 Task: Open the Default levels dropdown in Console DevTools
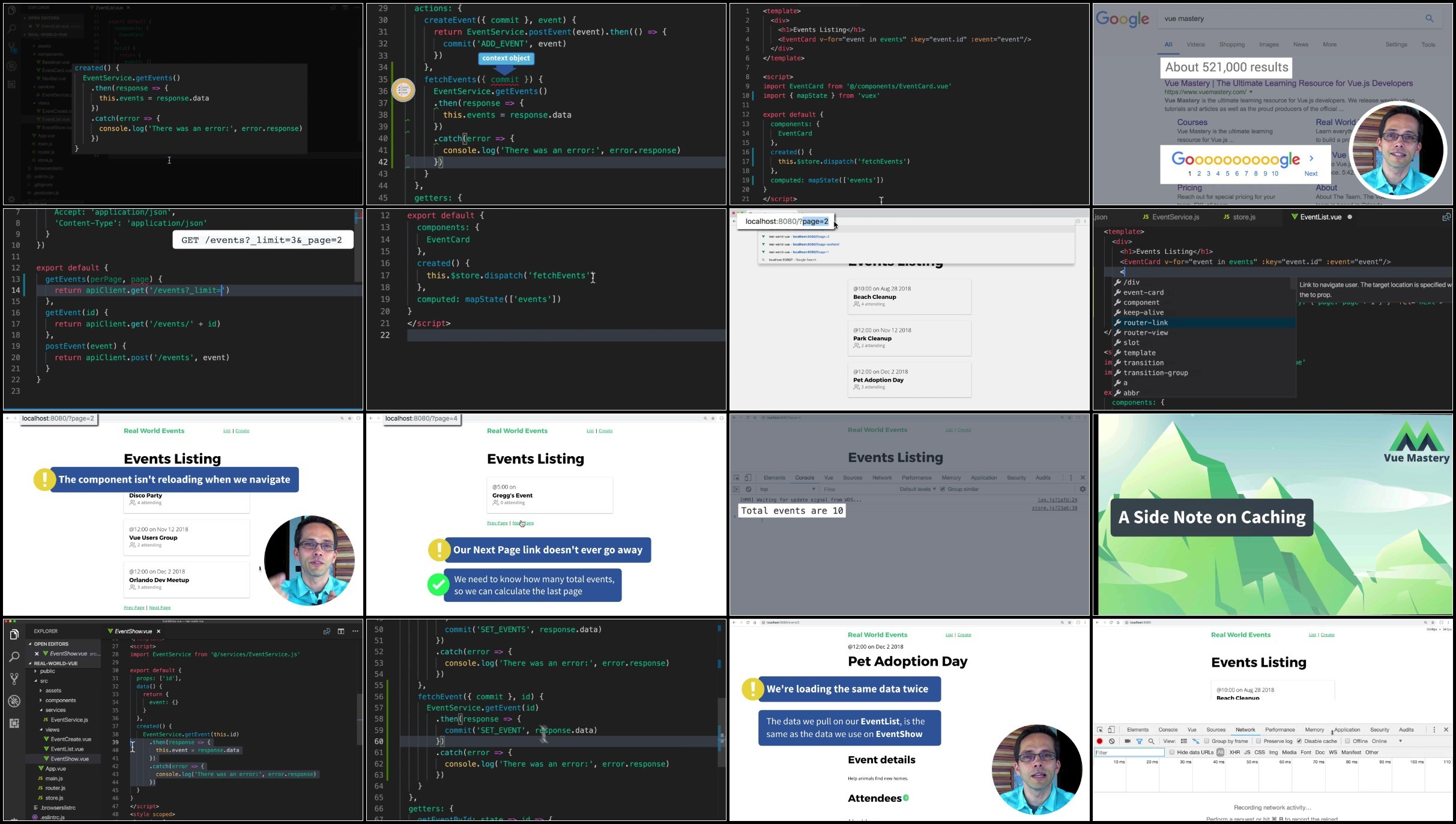[x=917, y=489]
